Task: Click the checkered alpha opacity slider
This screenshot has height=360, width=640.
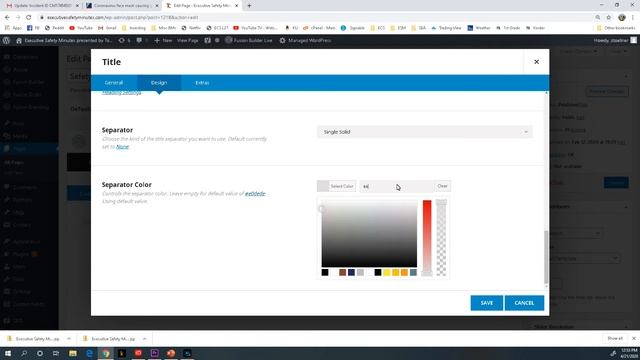Action: click(441, 238)
